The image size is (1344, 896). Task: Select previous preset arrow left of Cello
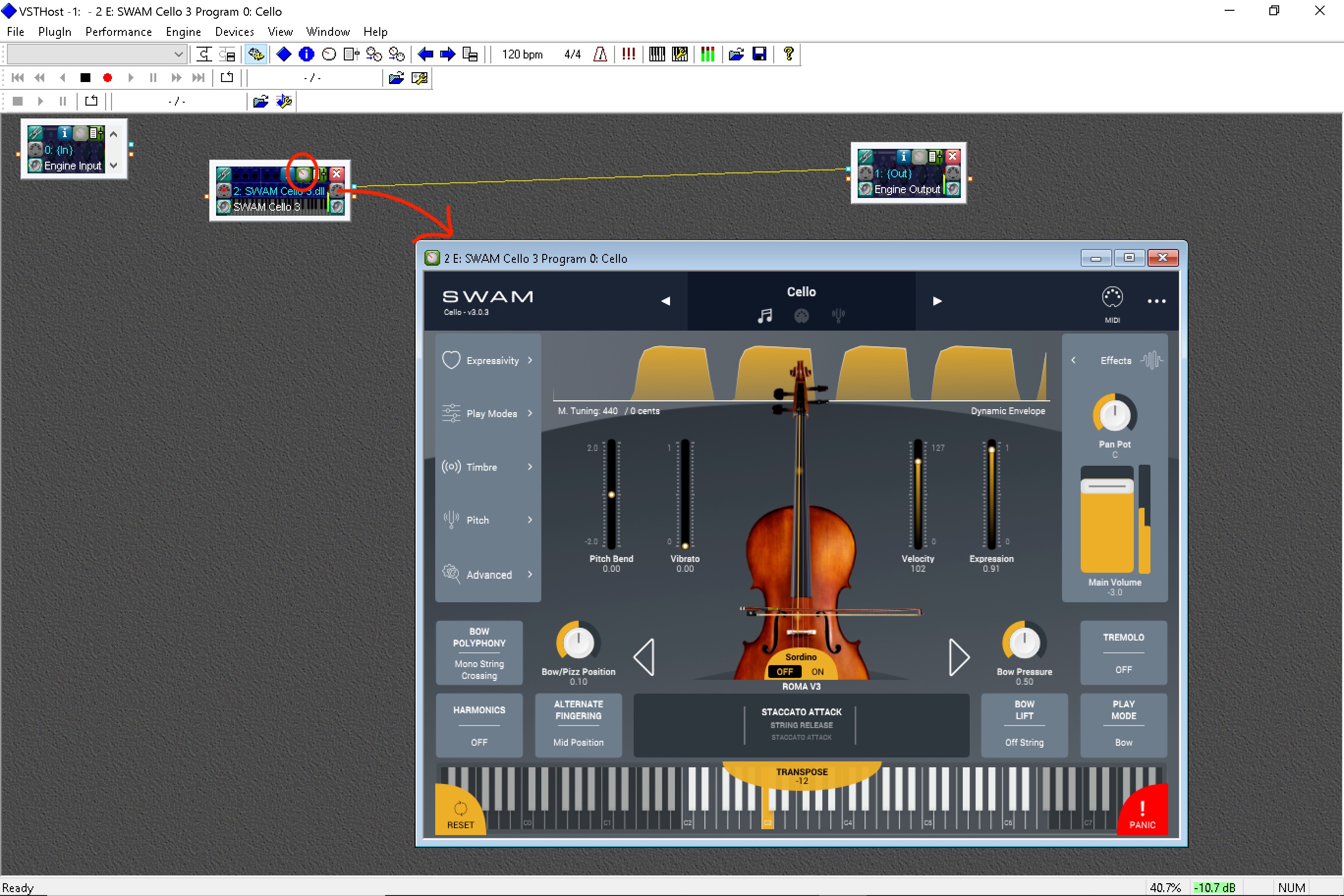tap(666, 301)
